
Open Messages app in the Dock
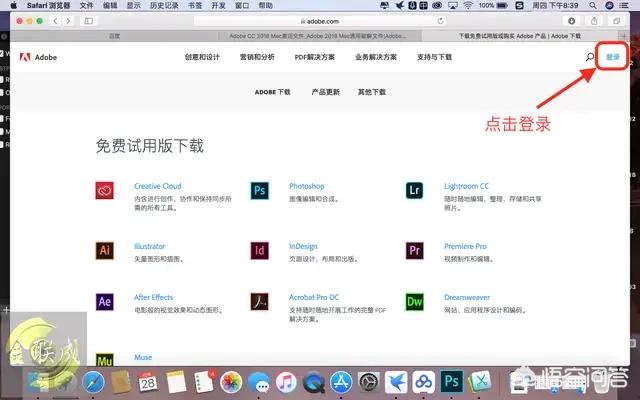pos(258,382)
